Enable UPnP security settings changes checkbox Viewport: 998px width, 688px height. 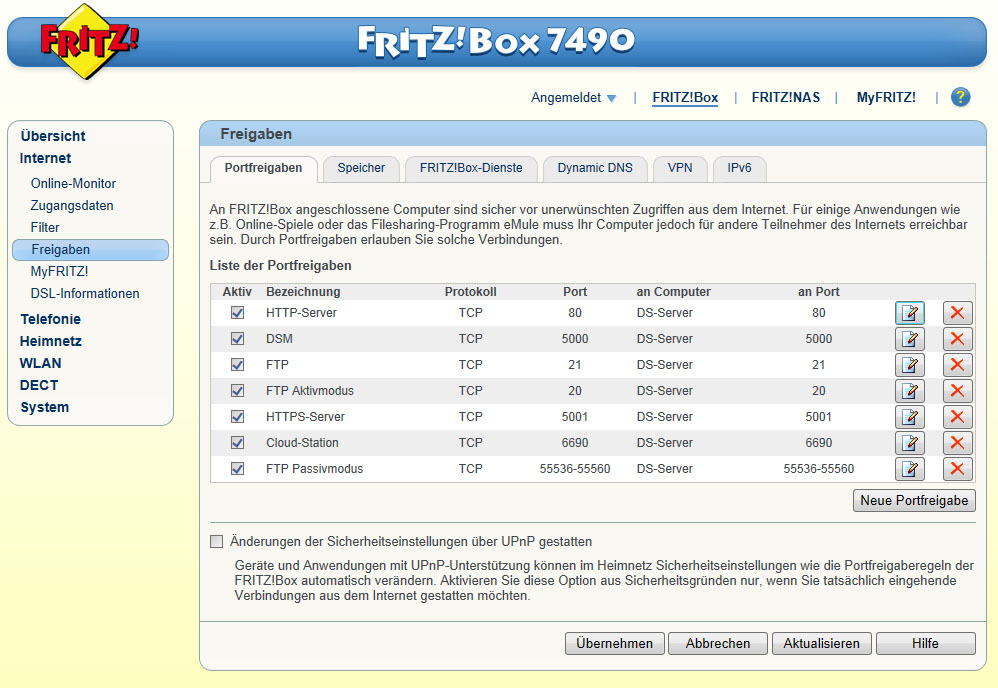tap(217, 542)
